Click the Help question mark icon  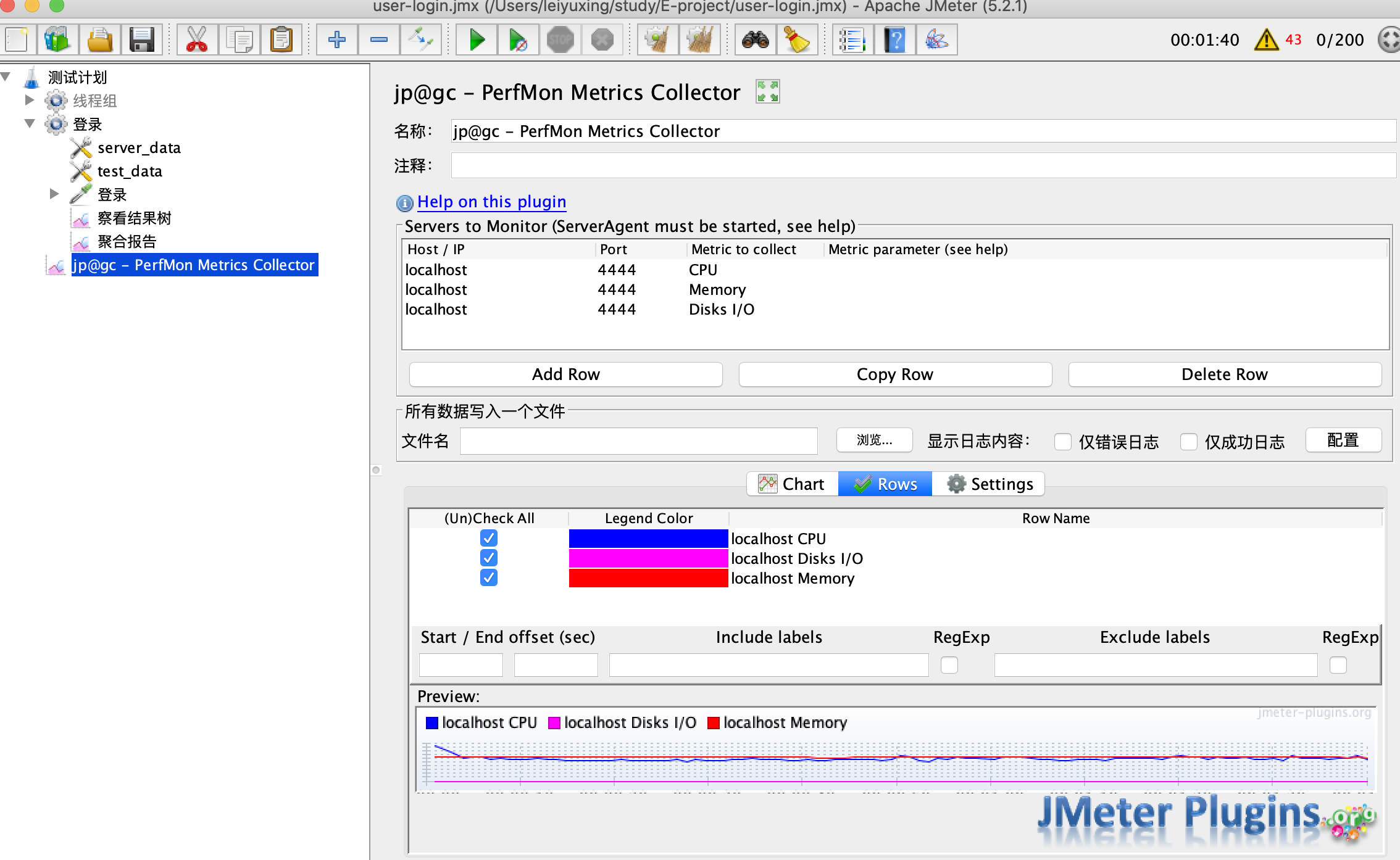point(894,40)
